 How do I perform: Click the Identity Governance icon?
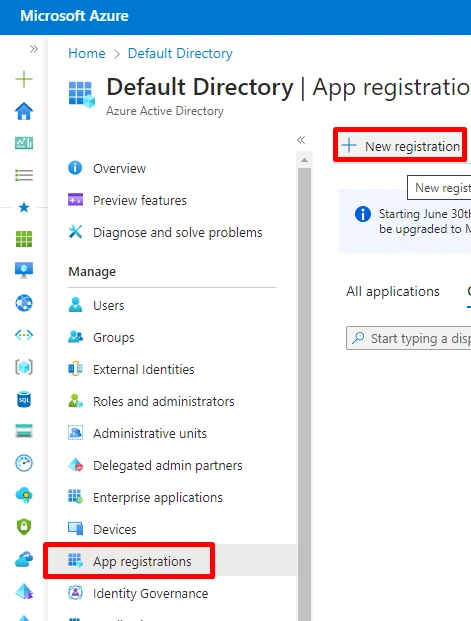tap(75, 593)
